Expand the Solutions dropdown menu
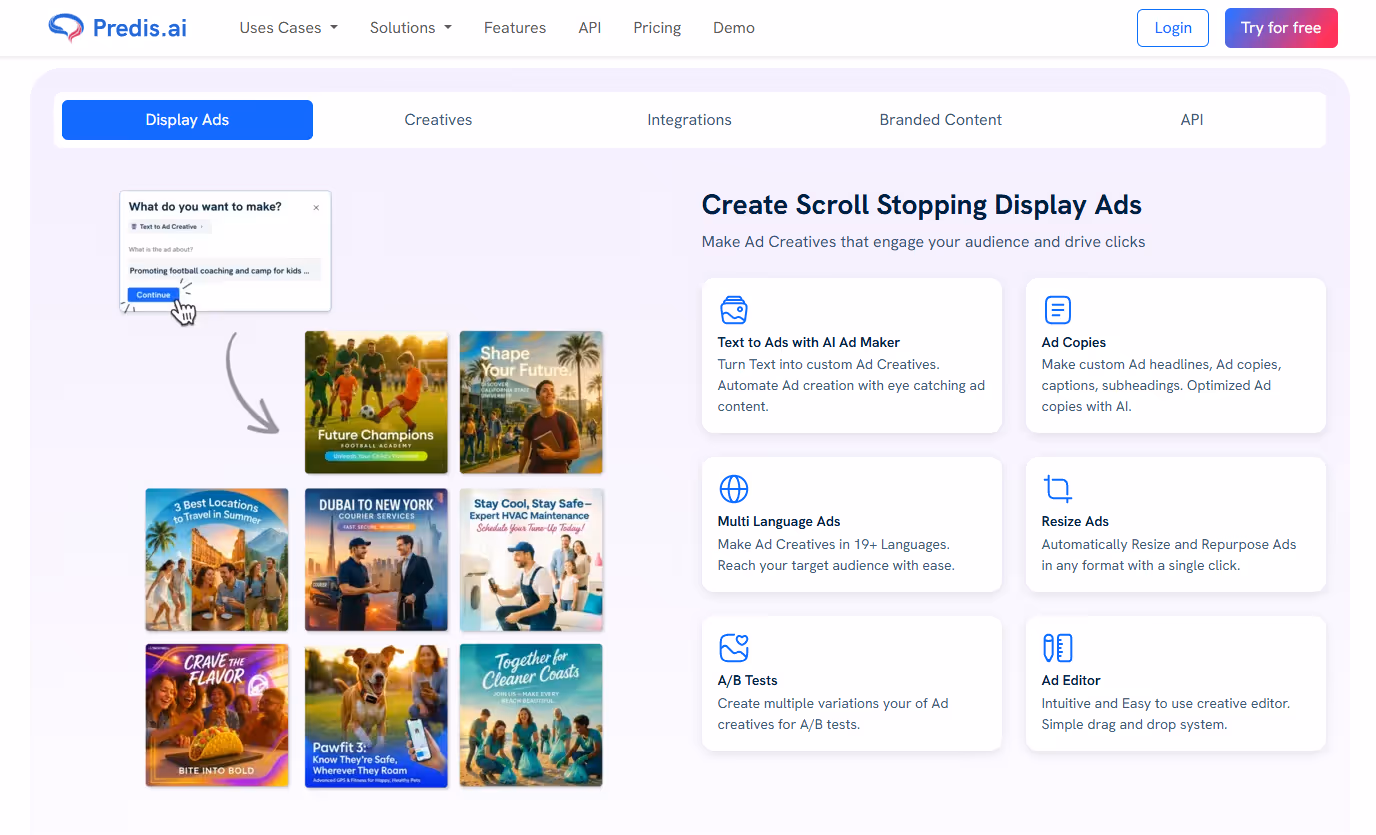 411,28
